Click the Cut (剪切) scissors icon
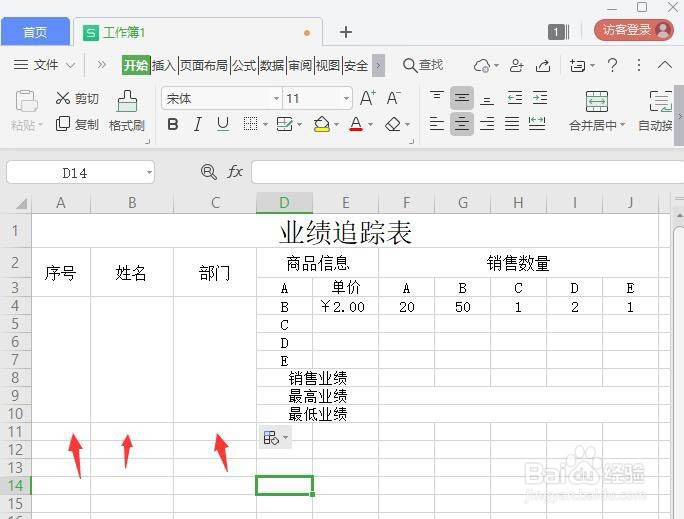 click(x=63, y=98)
